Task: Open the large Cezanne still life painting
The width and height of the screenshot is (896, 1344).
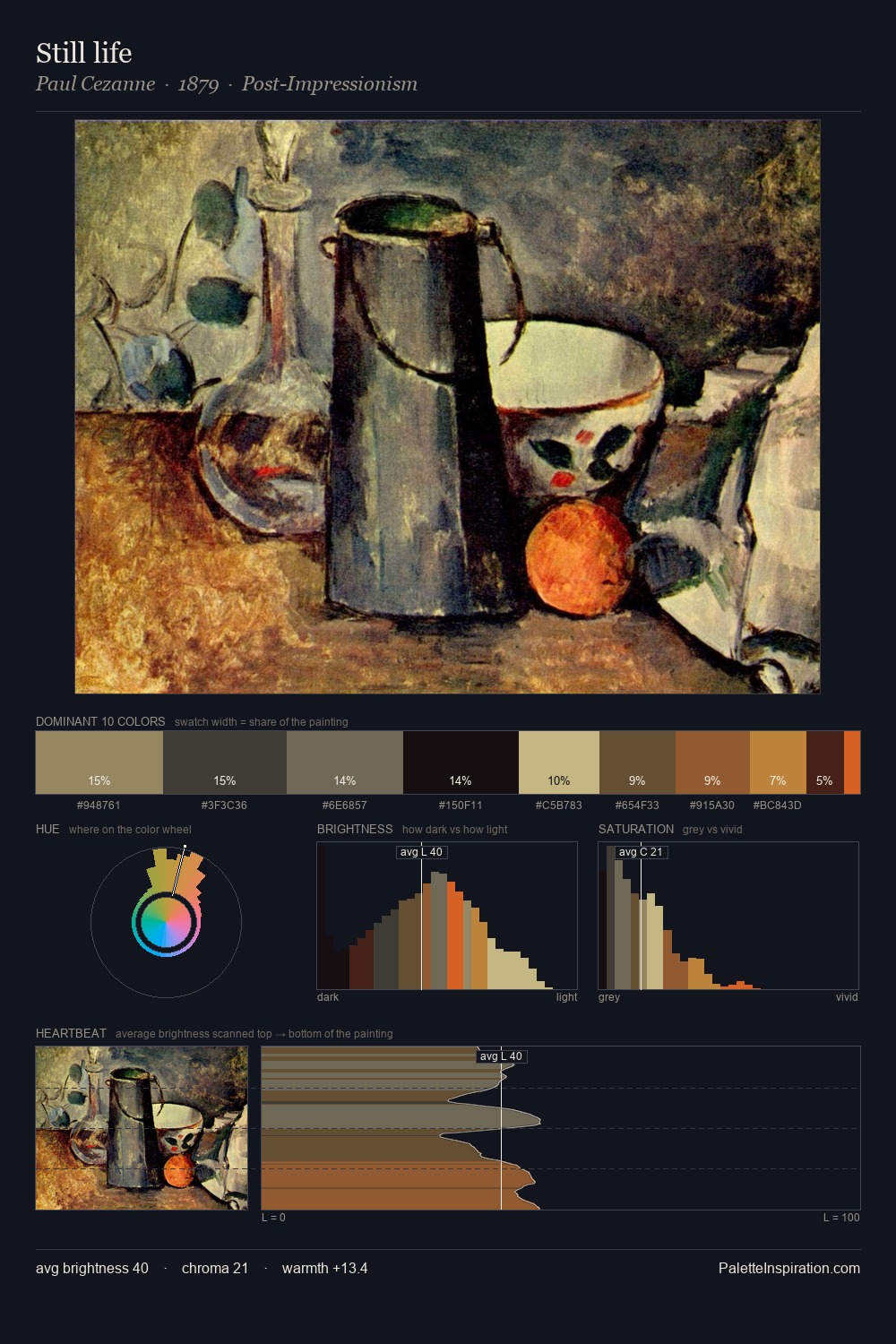Action: pyautogui.click(x=447, y=407)
